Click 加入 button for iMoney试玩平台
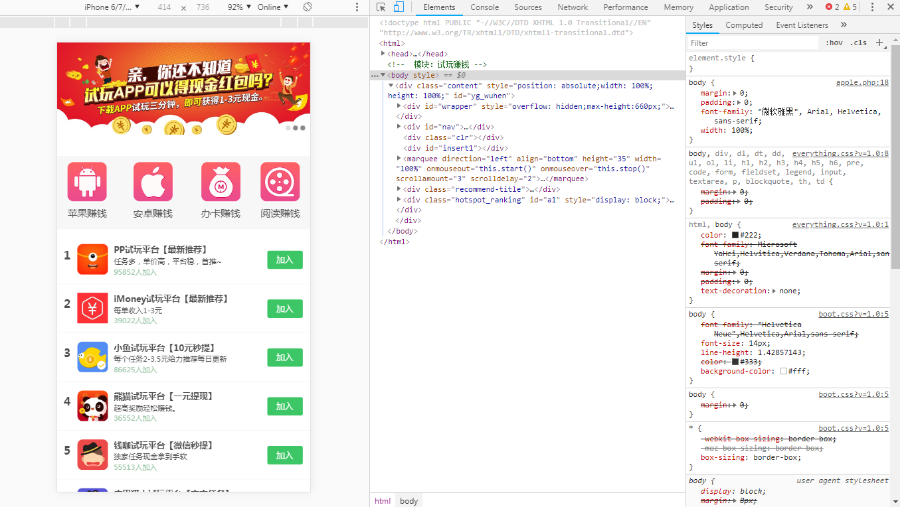 (285, 308)
